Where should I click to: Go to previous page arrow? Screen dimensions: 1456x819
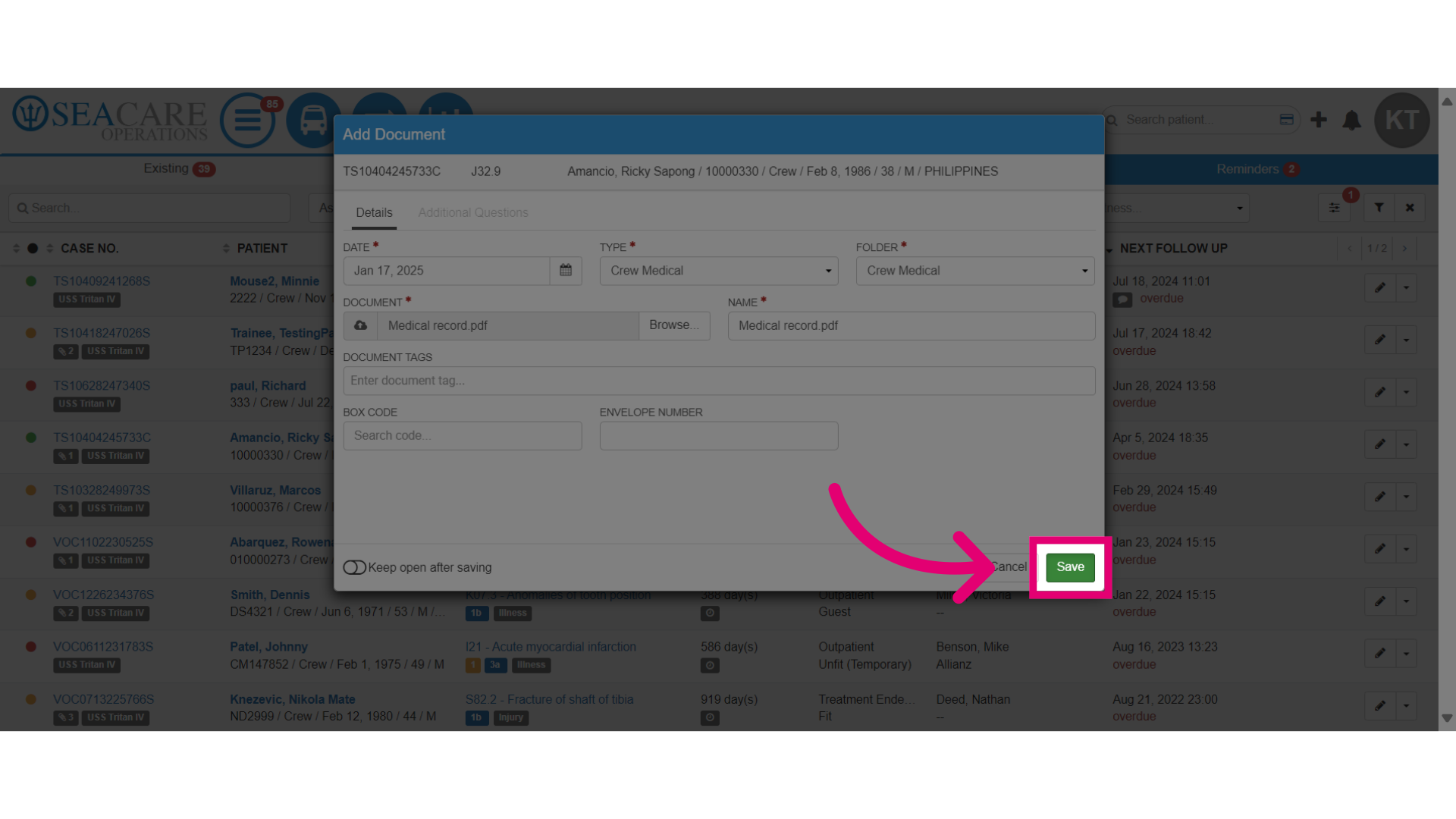1349,249
